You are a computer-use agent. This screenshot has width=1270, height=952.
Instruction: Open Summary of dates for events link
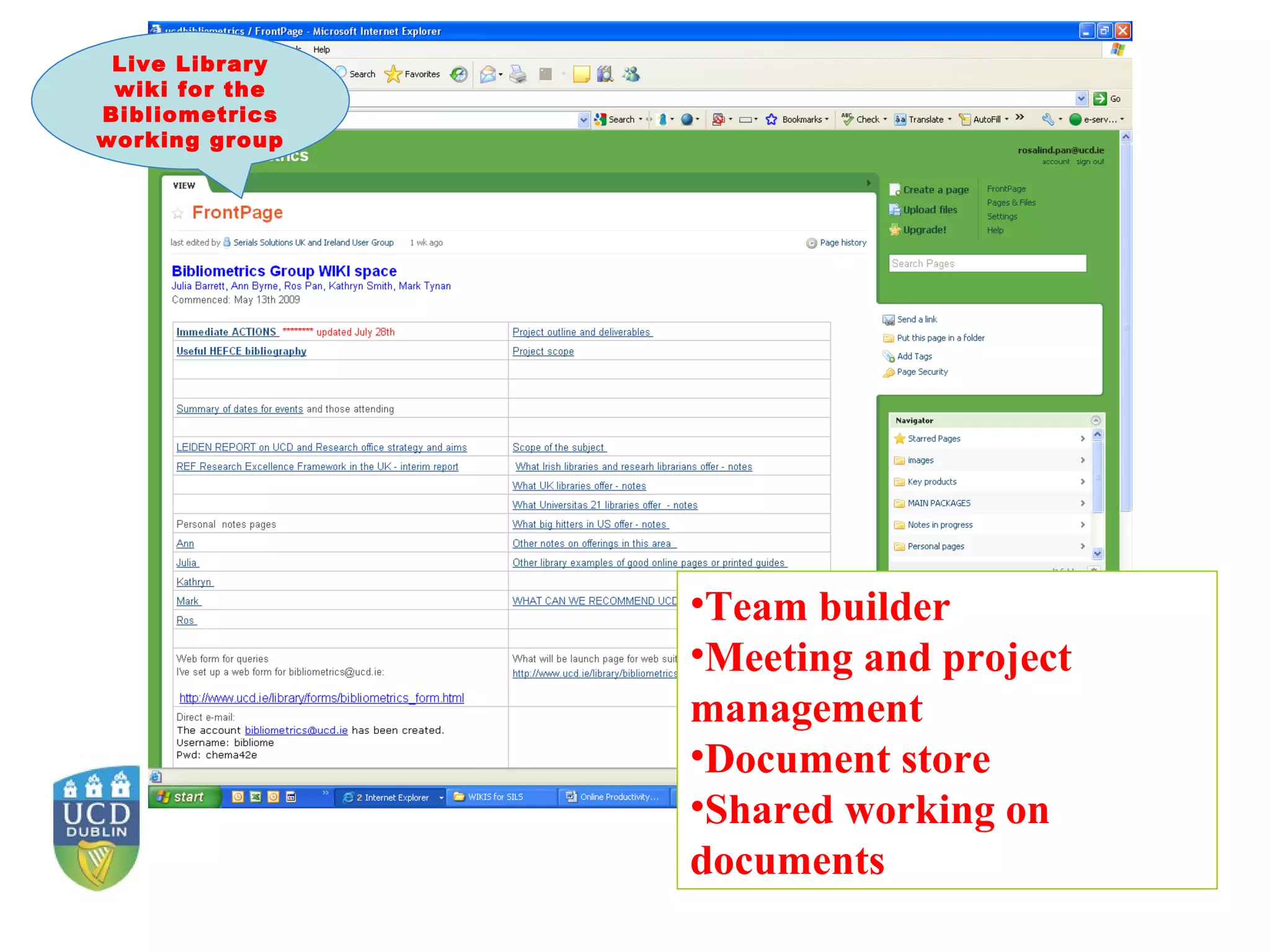click(x=239, y=409)
